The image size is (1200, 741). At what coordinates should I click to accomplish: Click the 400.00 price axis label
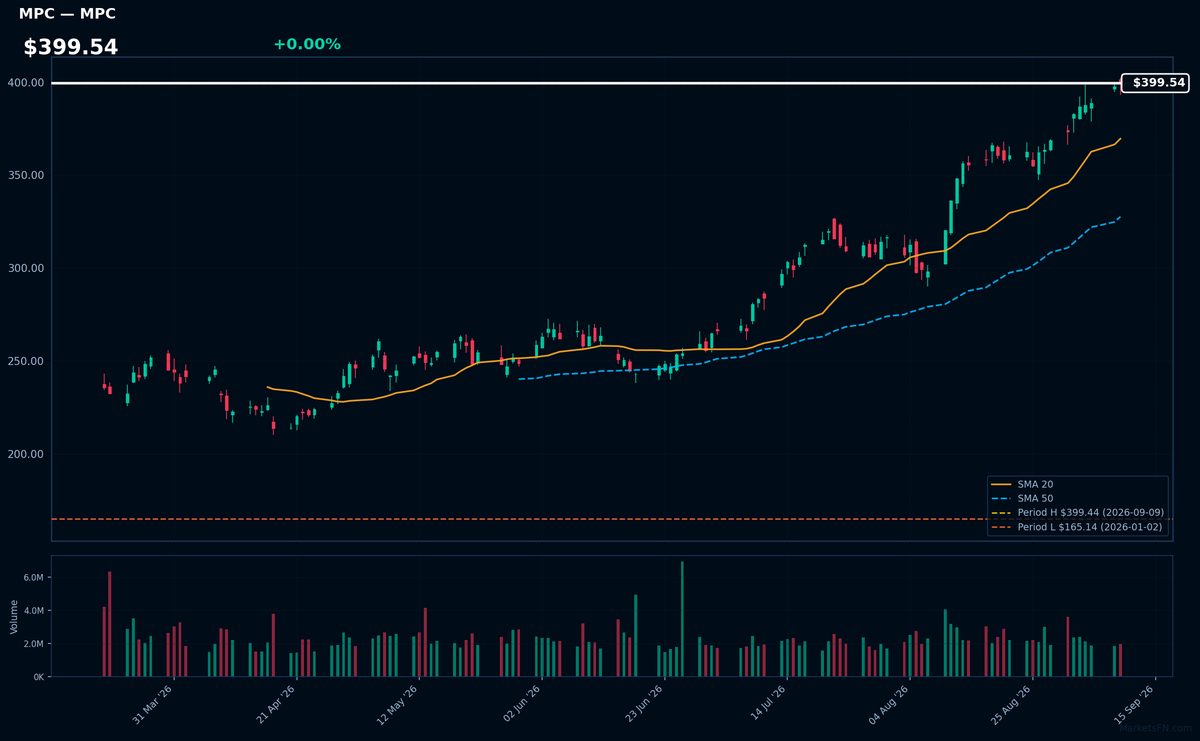27,83
